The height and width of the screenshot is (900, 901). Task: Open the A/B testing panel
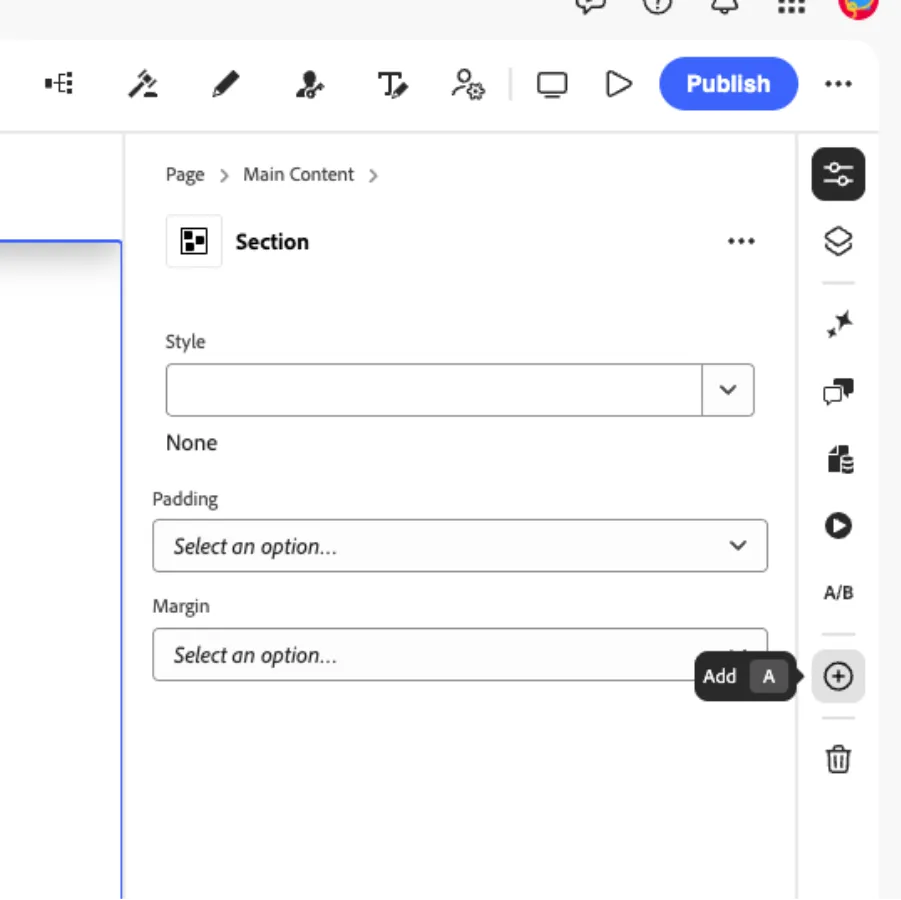coord(838,593)
